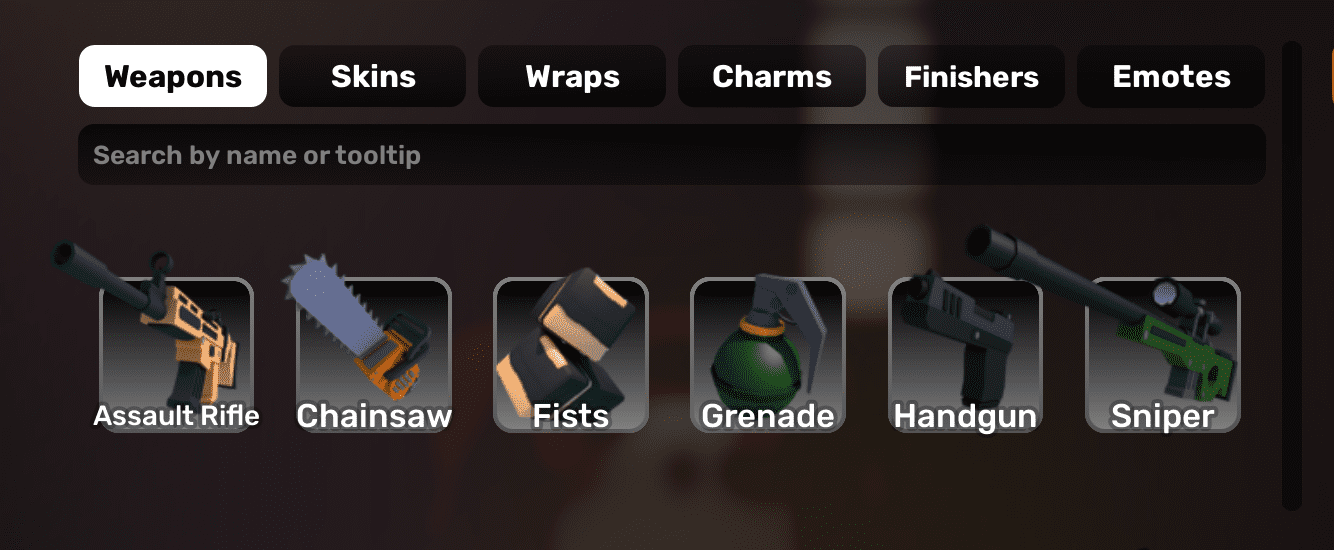
Task: Click the Handgun name label
Action: pyautogui.click(x=966, y=416)
